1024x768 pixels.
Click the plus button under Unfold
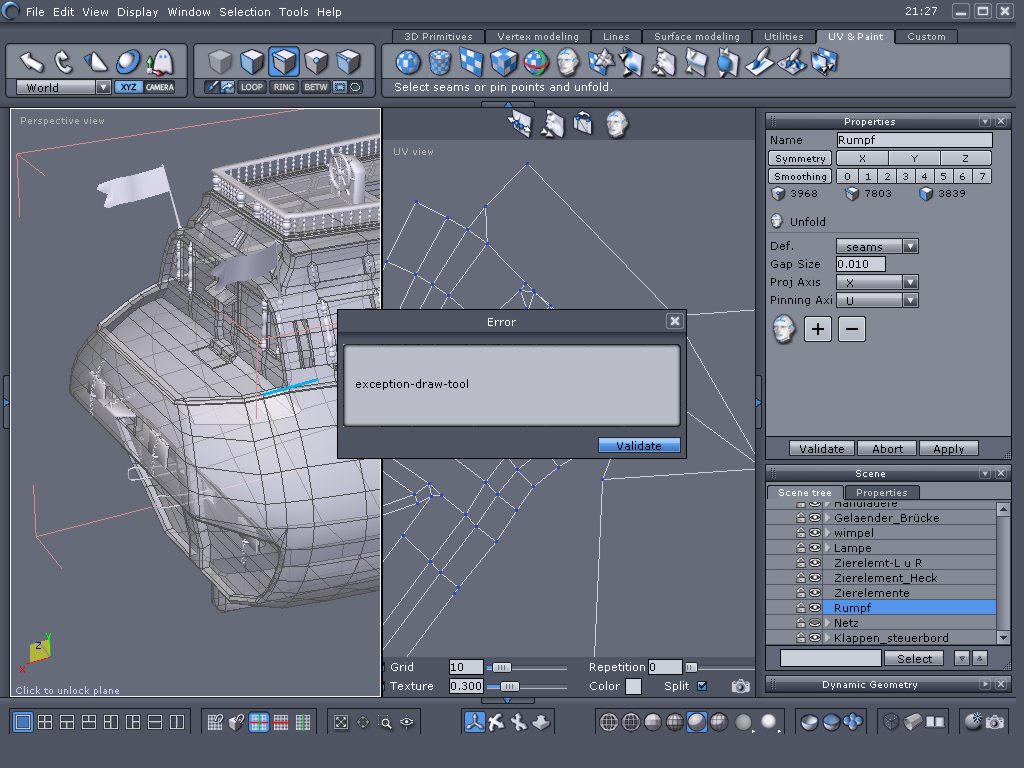tap(818, 329)
